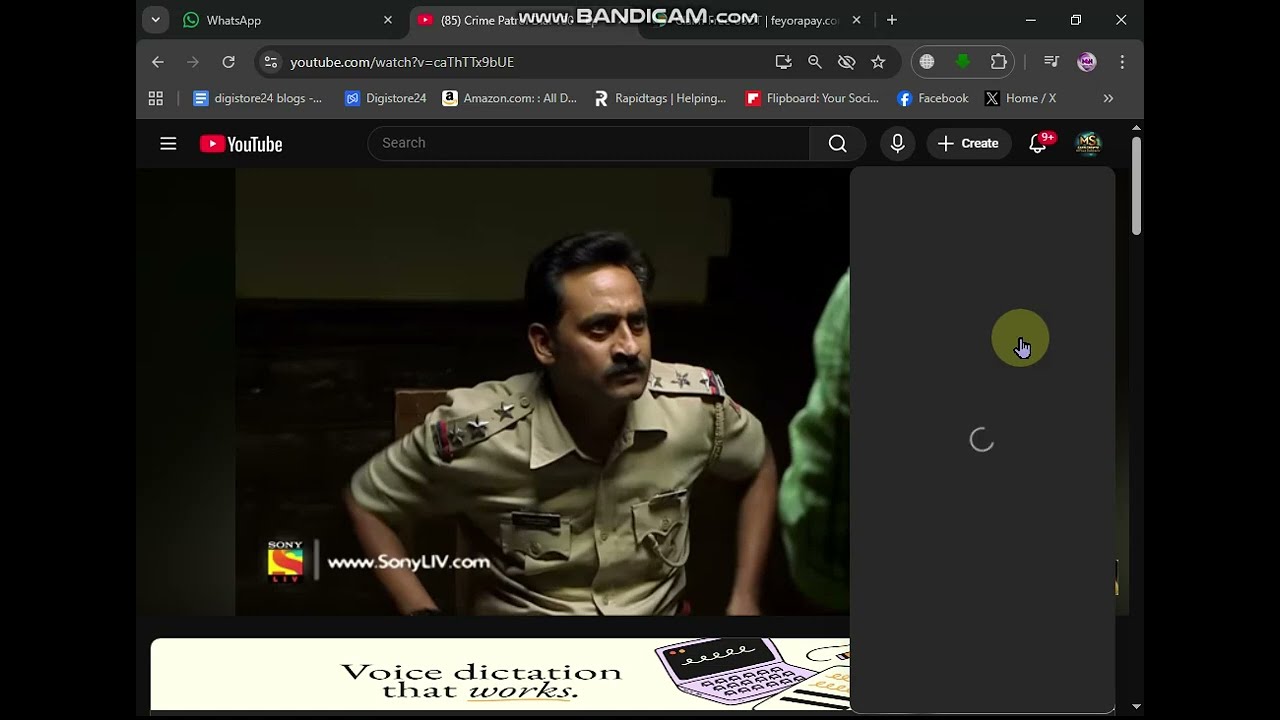View site information icon

coord(270,62)
